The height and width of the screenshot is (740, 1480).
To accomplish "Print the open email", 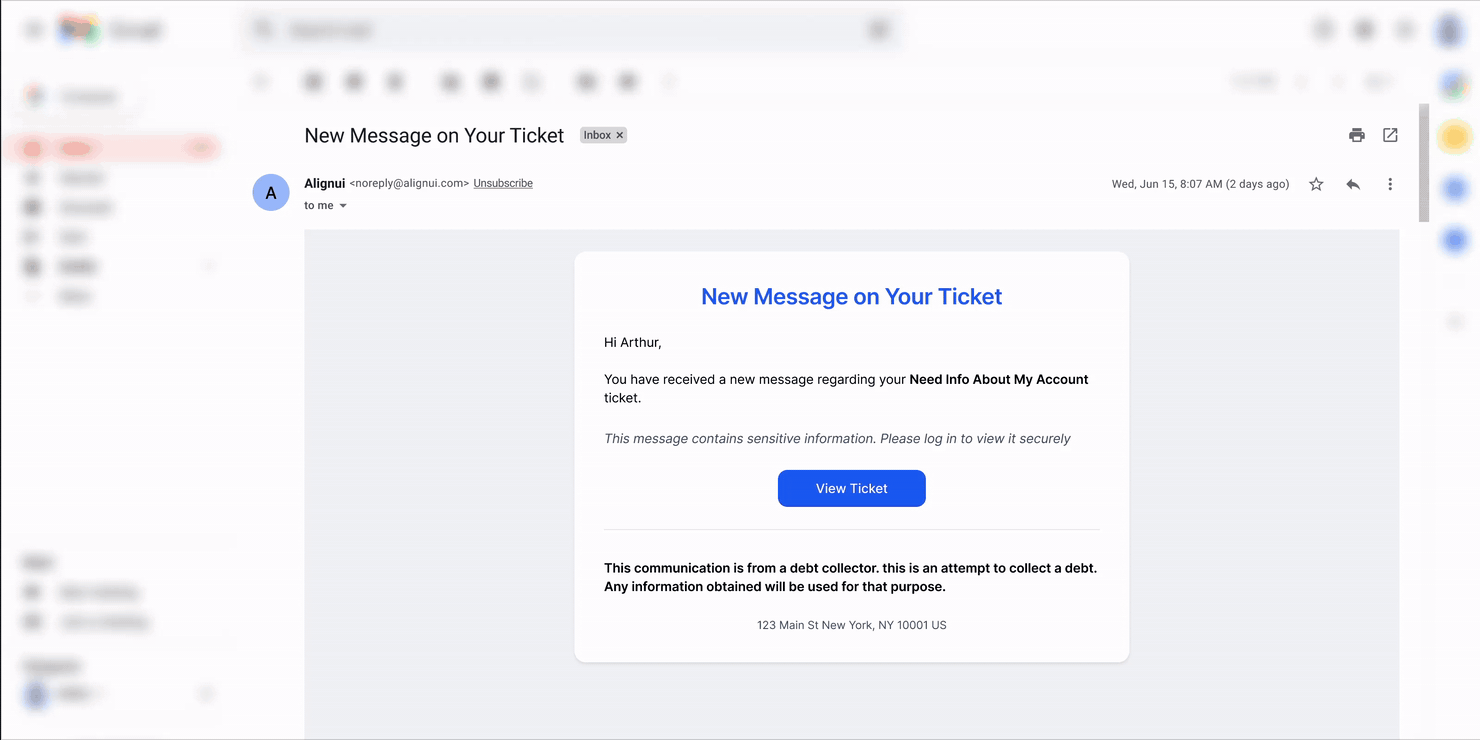I will point(1356,135).
